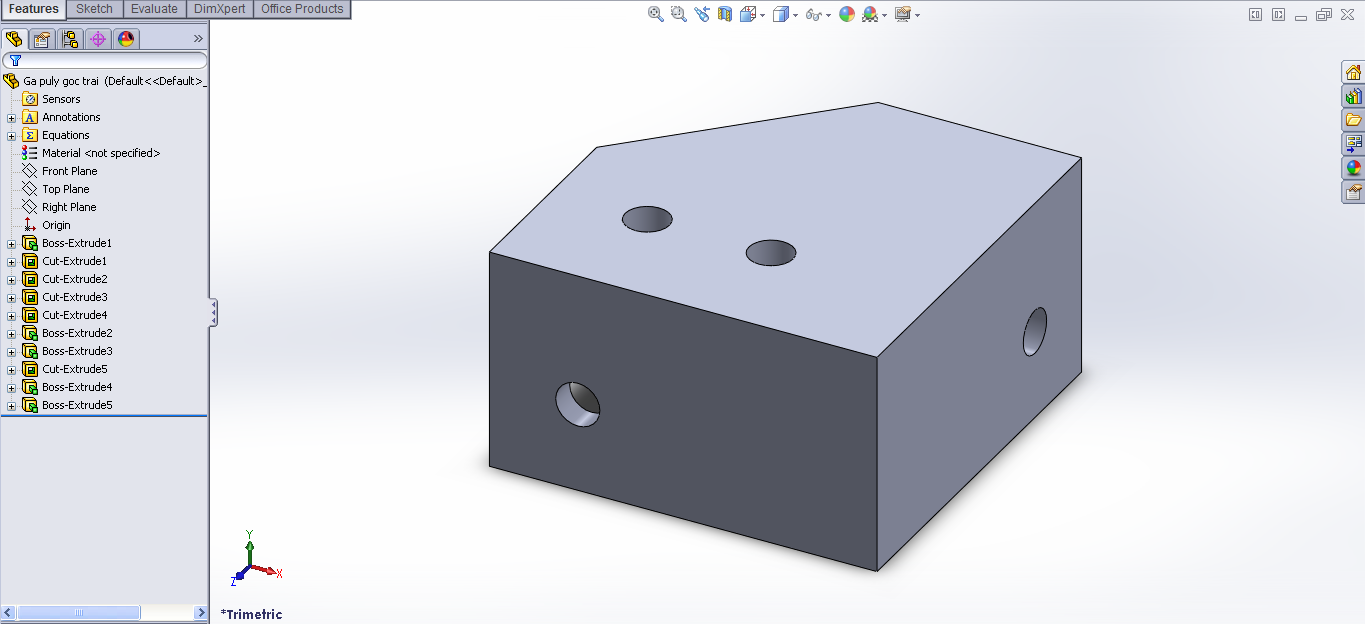Click the Zoom to Fit magnifier icon
The image size is (1365, 624).
click(656, 14)
